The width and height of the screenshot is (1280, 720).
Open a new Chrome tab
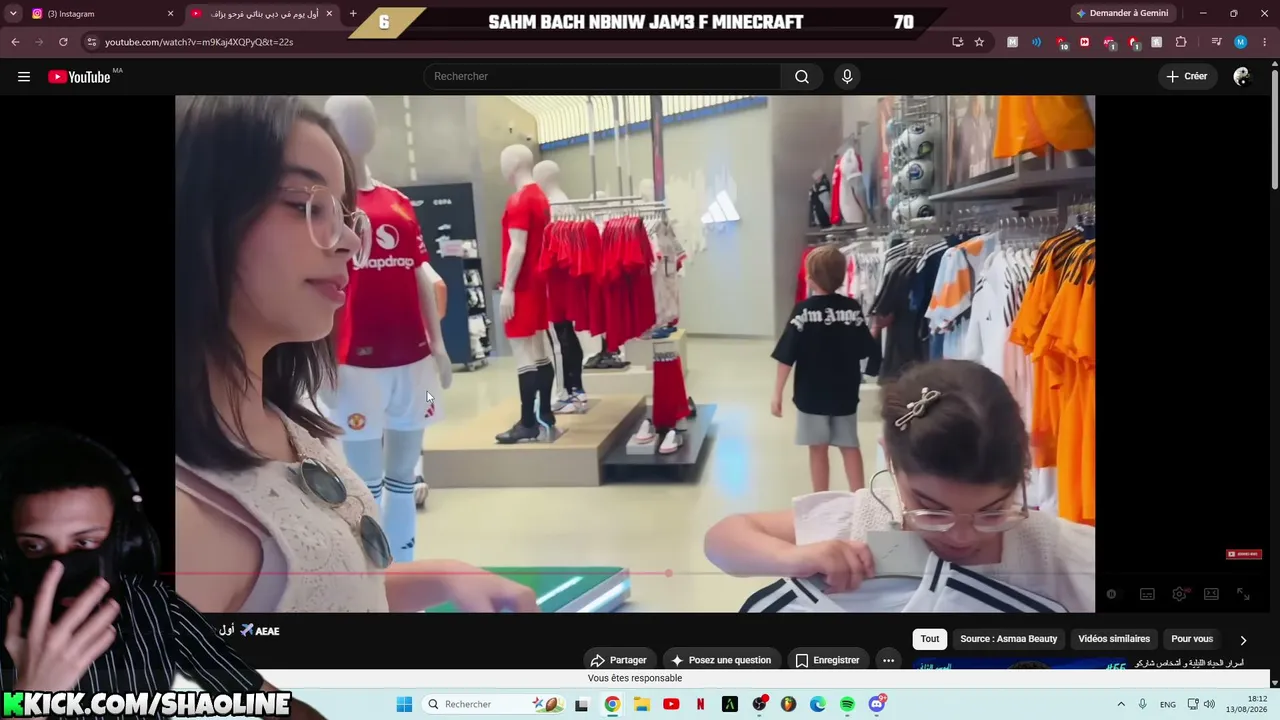[x=353, y=14]
